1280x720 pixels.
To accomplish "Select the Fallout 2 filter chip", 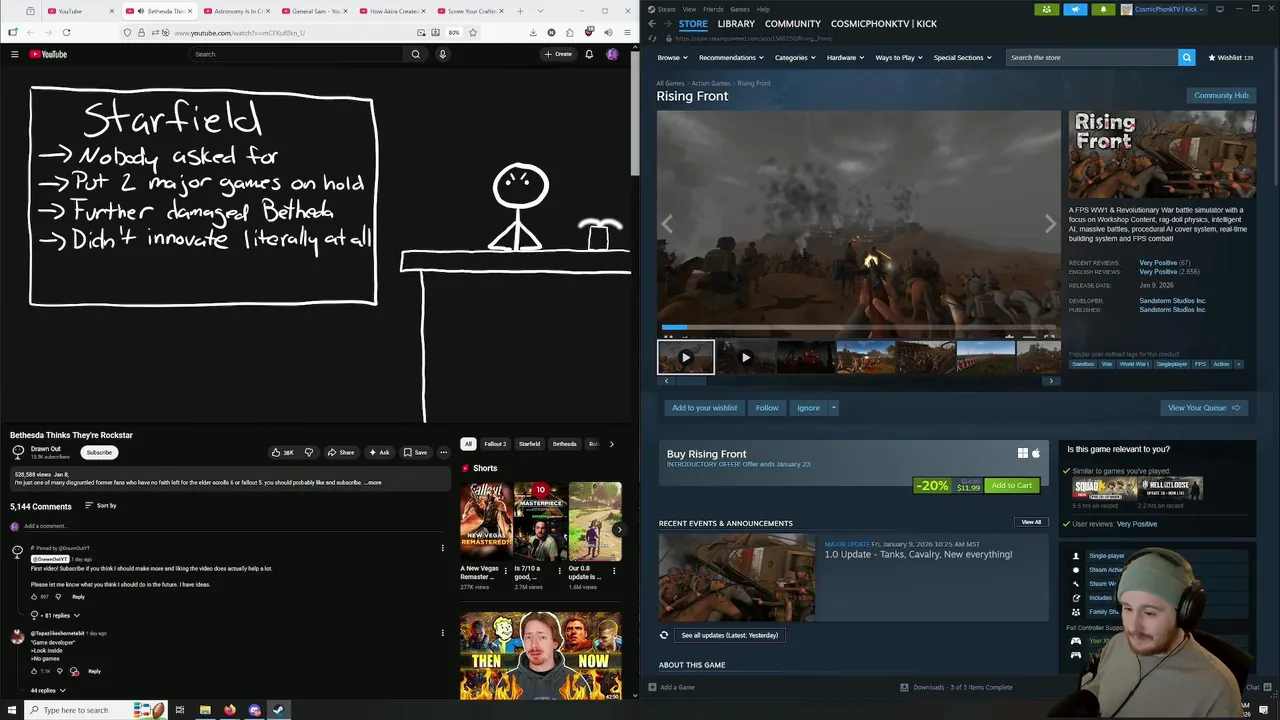I will point(495,444).
